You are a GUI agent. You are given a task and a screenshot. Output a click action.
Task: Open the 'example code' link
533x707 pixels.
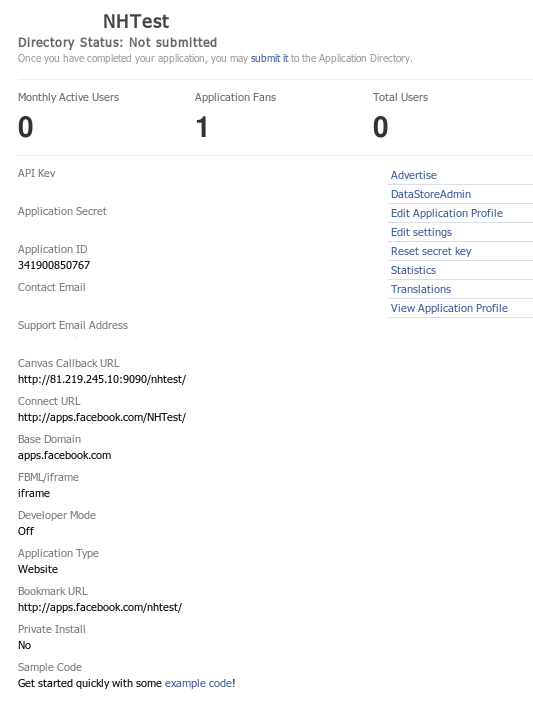tap(198, 683)
